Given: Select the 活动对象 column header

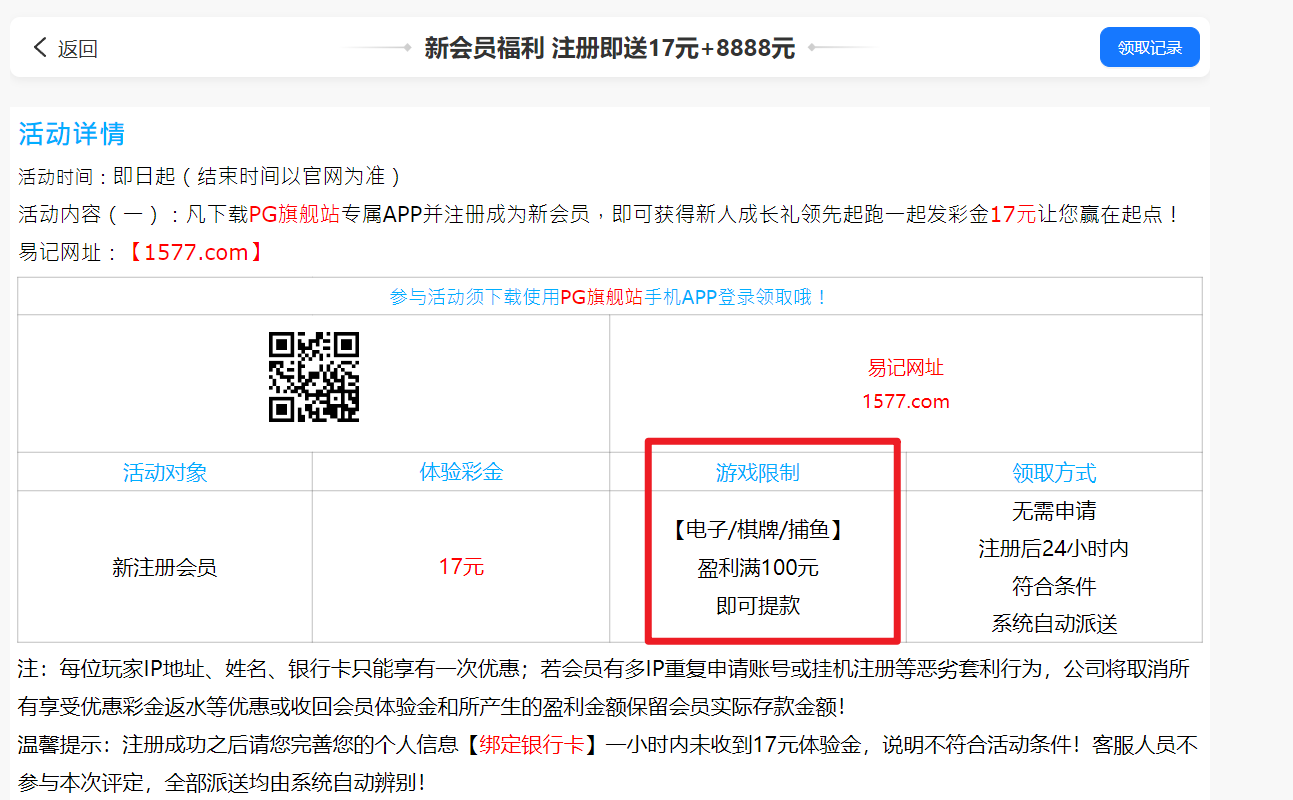Looking at the screenshot, I should pos(165,472).
